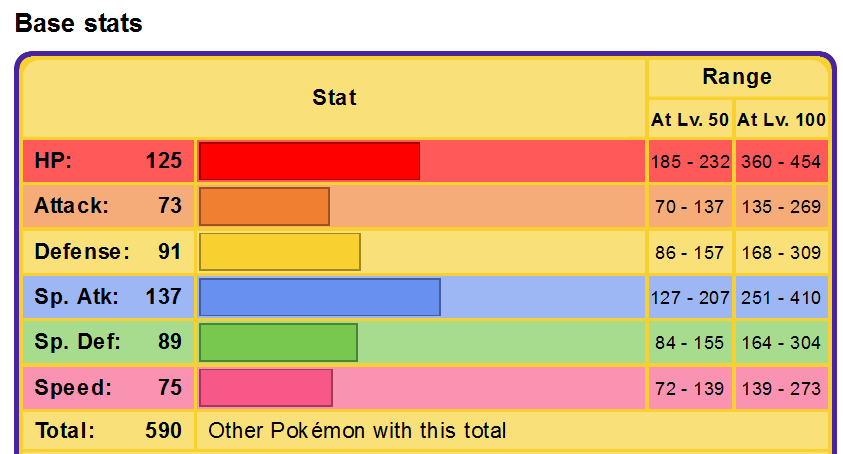Screen dimensions: 843x454
Task: Click the red HP stat bar
Action: pyautogui.click(x=309, y=161)
